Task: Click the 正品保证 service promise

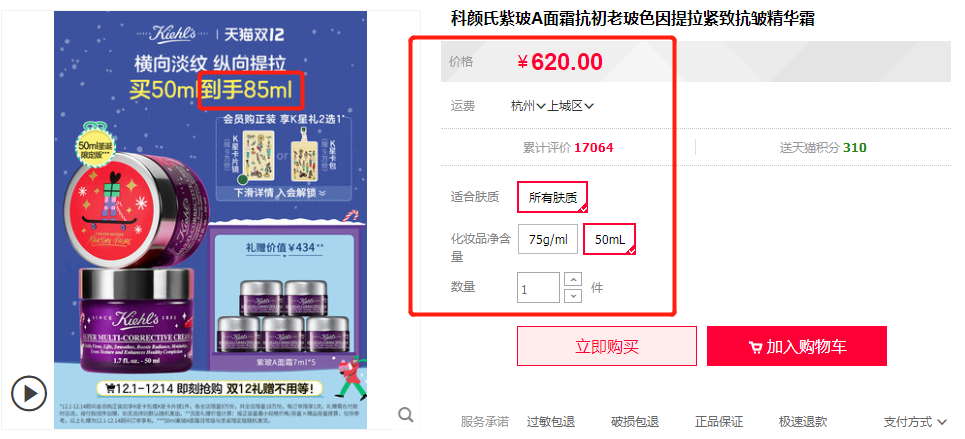Action: (x=719, y=422)
